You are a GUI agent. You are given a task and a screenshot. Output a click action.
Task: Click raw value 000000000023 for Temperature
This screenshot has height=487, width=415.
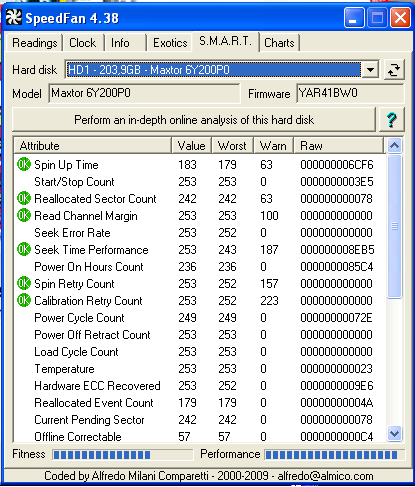(336, 369)
